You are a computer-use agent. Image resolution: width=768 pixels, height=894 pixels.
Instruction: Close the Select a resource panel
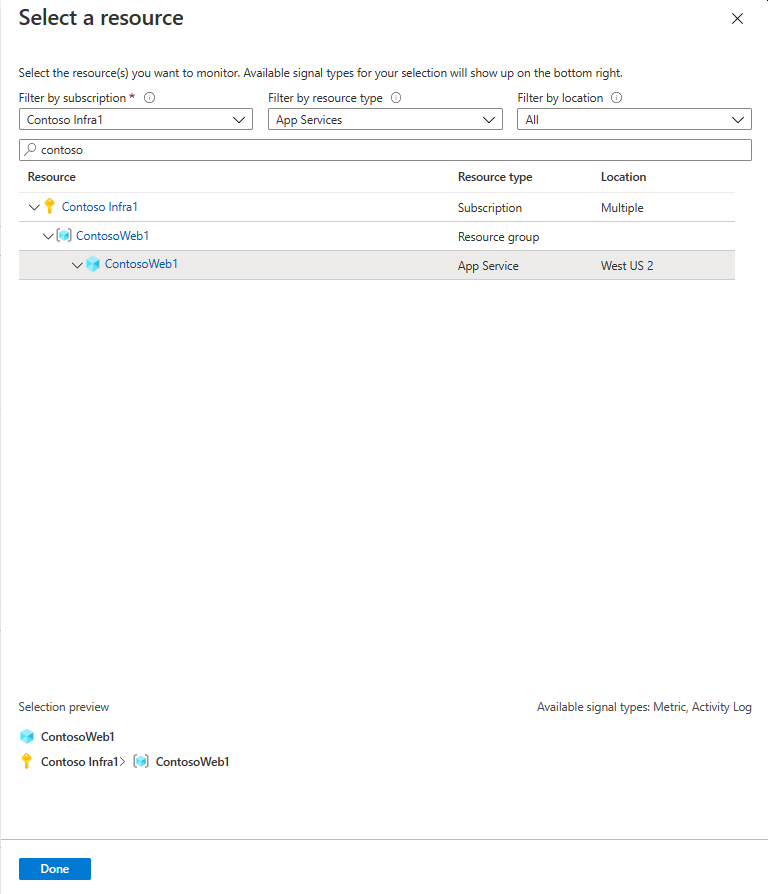737,19
